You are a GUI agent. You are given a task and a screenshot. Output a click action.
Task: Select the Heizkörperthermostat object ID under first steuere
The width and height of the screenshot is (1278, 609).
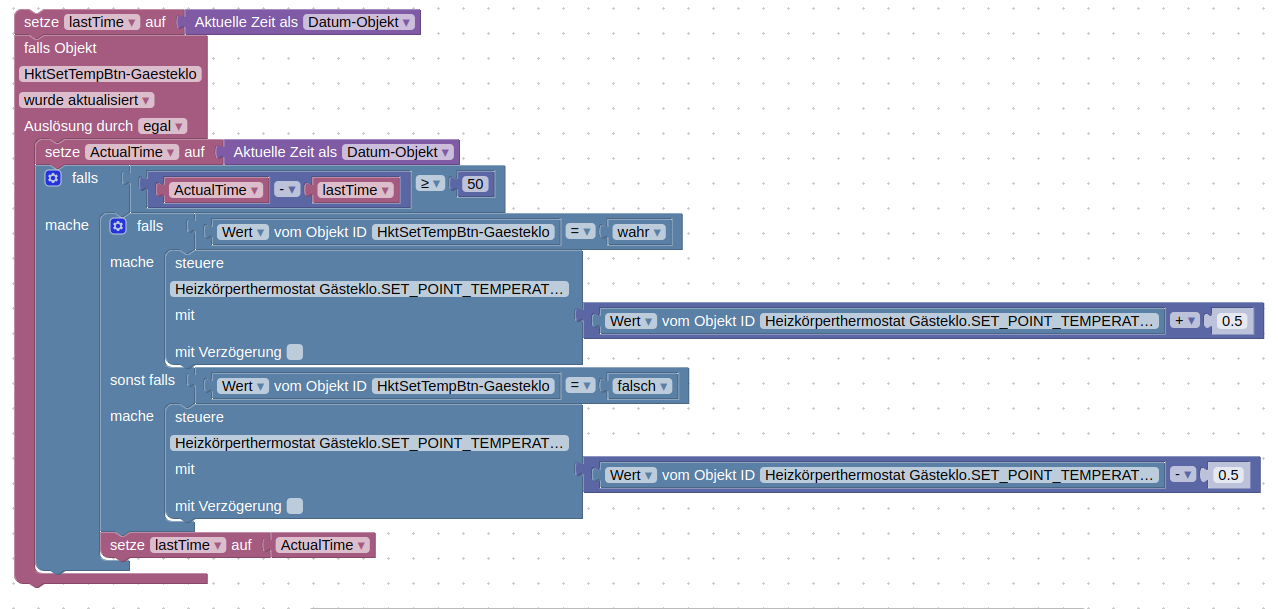pos(370,289)
